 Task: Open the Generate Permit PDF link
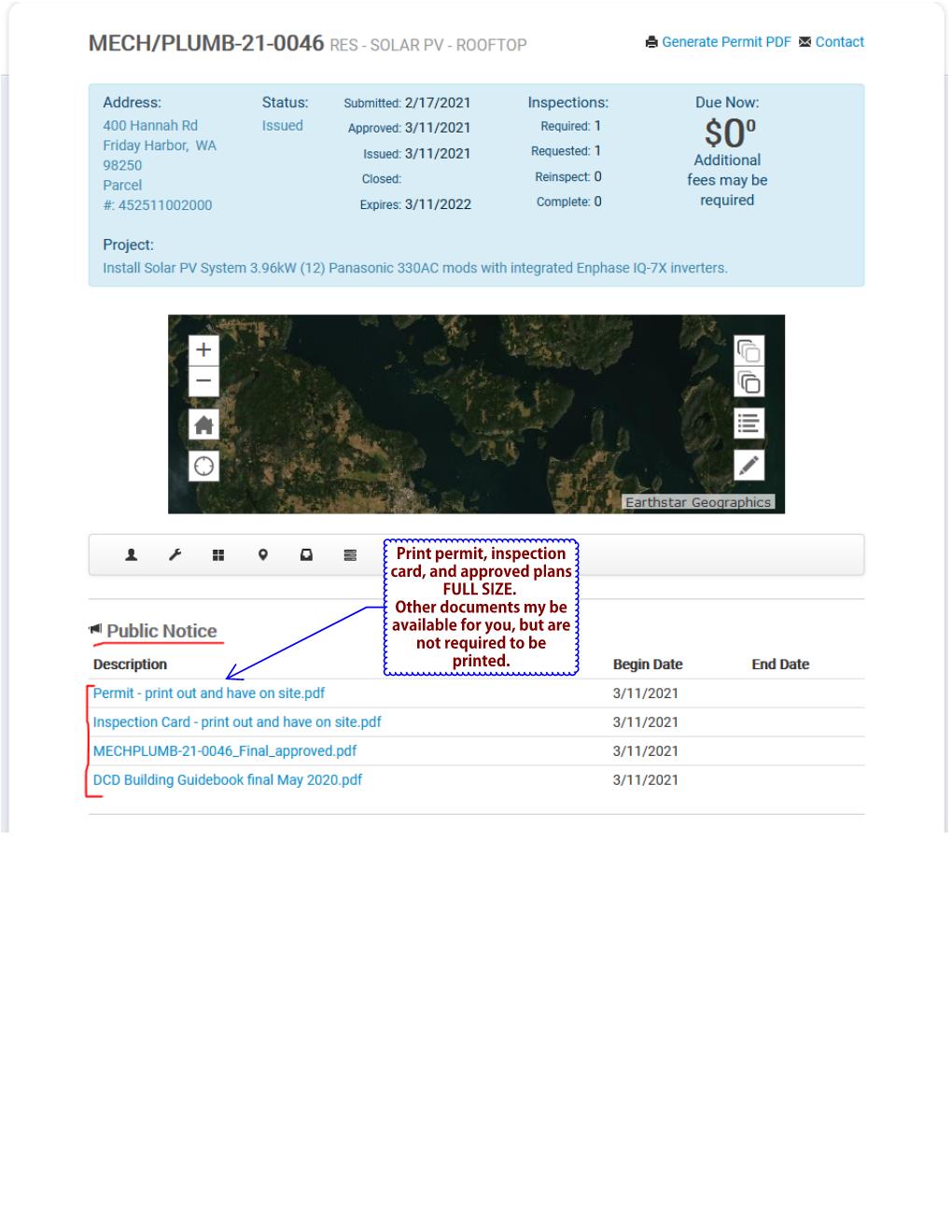click(726, 42)
